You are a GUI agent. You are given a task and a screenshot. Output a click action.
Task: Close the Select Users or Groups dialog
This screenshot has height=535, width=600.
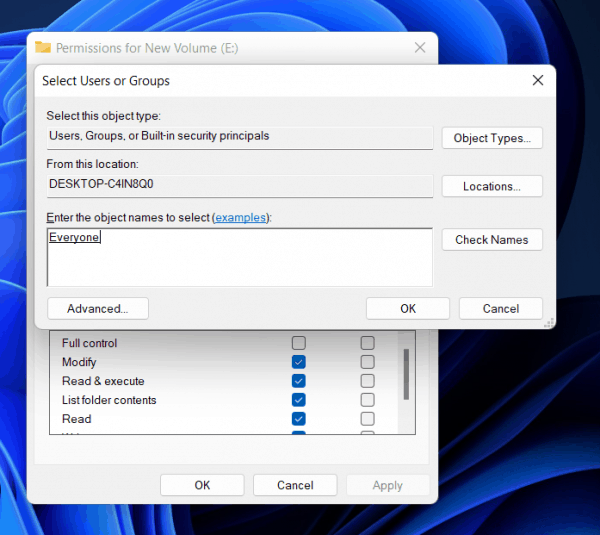[537, 80]
